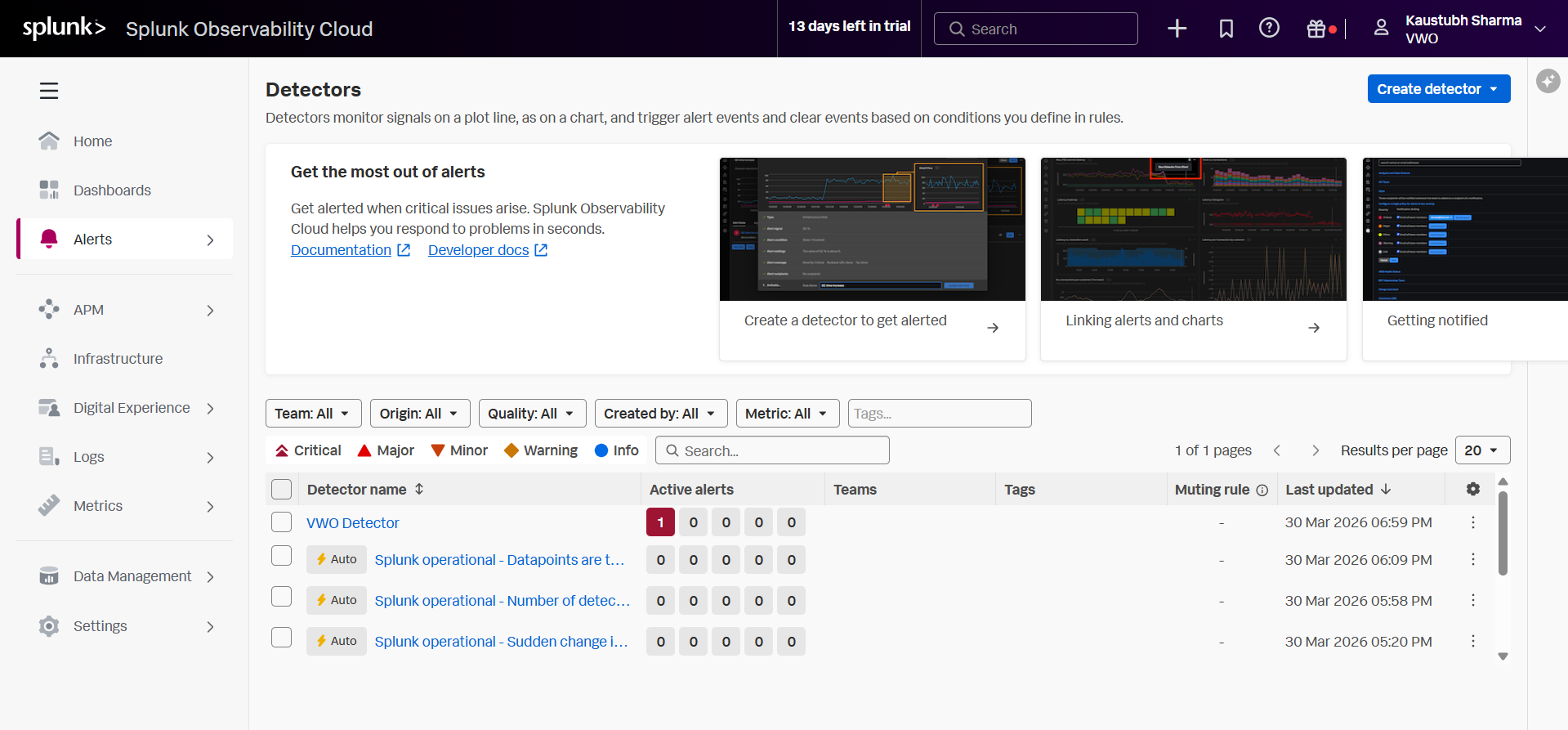Open the Created by: All dropdown

point(661,414)
